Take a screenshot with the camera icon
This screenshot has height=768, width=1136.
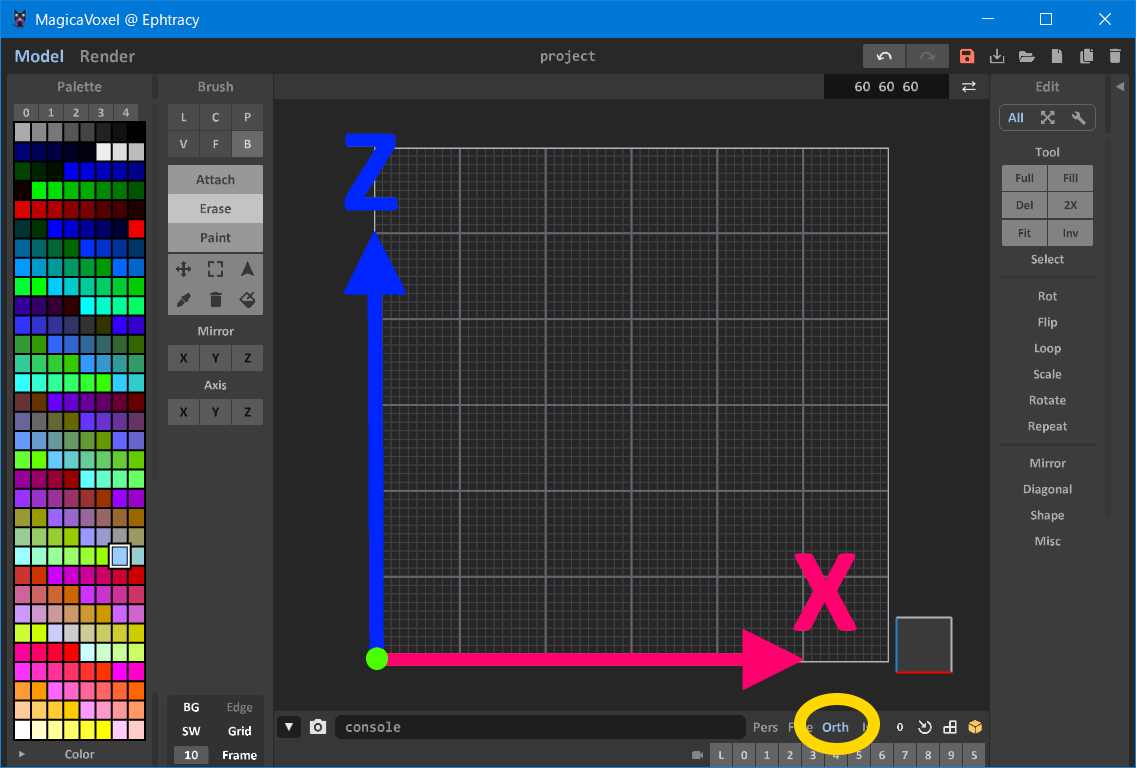(x=318, y=727)
